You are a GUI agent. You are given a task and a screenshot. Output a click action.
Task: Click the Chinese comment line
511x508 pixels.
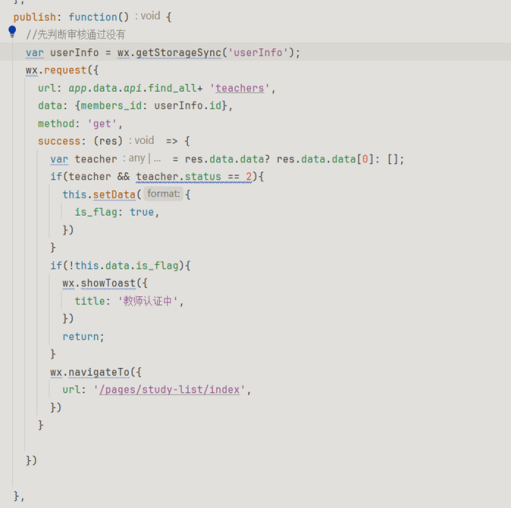click(x=76, y=34)
